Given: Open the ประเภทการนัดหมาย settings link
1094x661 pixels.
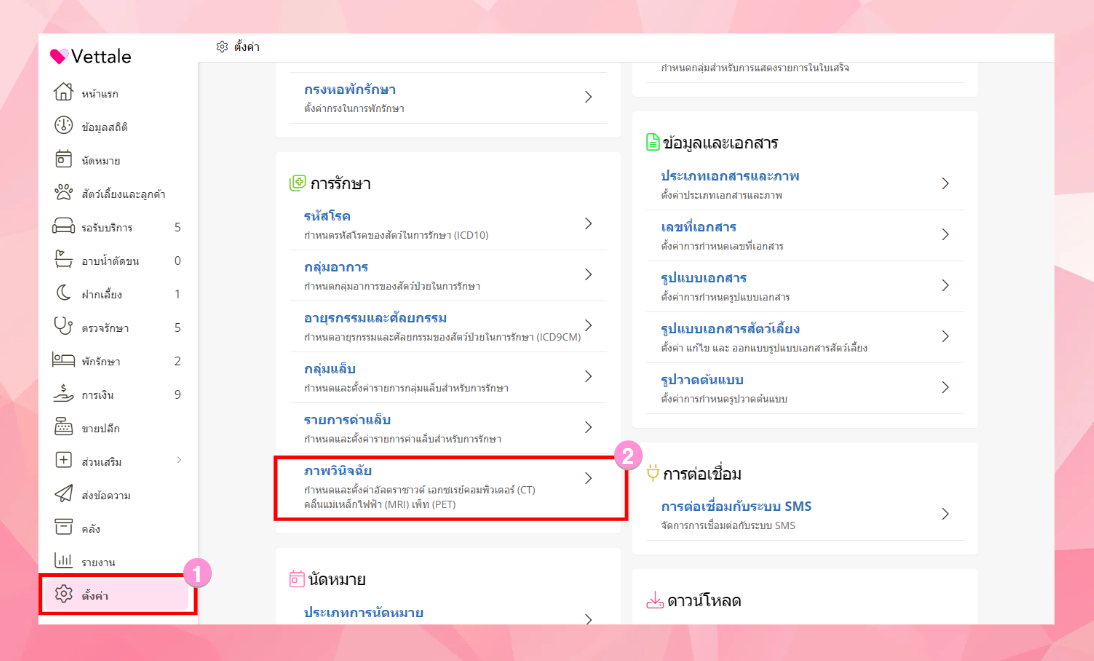Looking at the screenshot, I should click(364, 612).
